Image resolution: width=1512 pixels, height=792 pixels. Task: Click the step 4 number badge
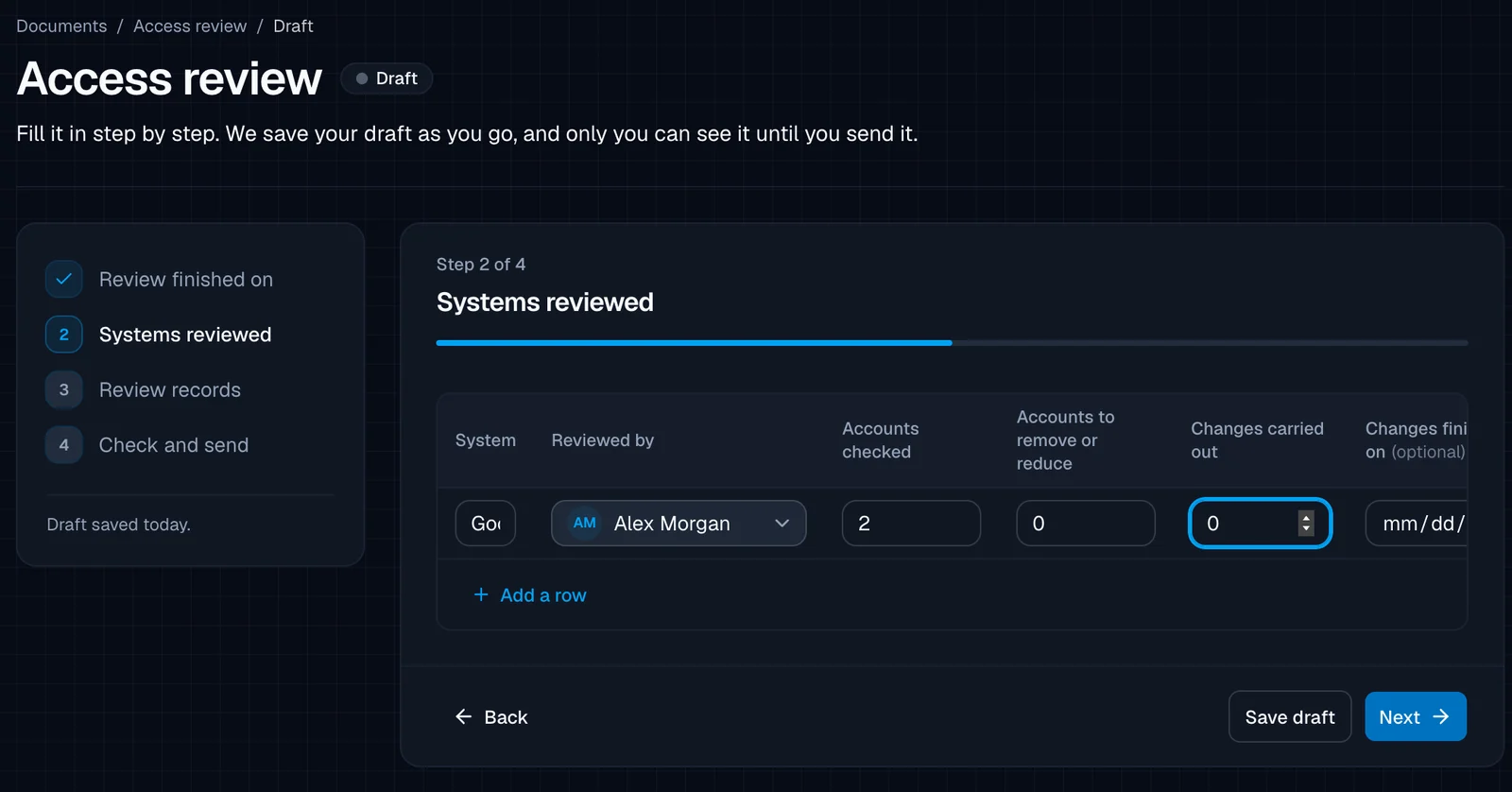pos(63,445)
